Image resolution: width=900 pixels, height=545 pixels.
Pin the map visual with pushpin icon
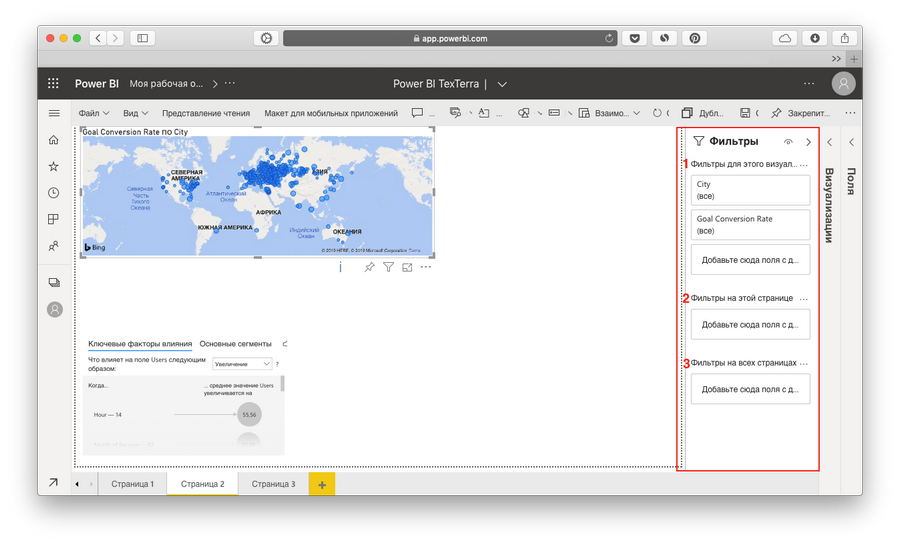coord(369,268)
